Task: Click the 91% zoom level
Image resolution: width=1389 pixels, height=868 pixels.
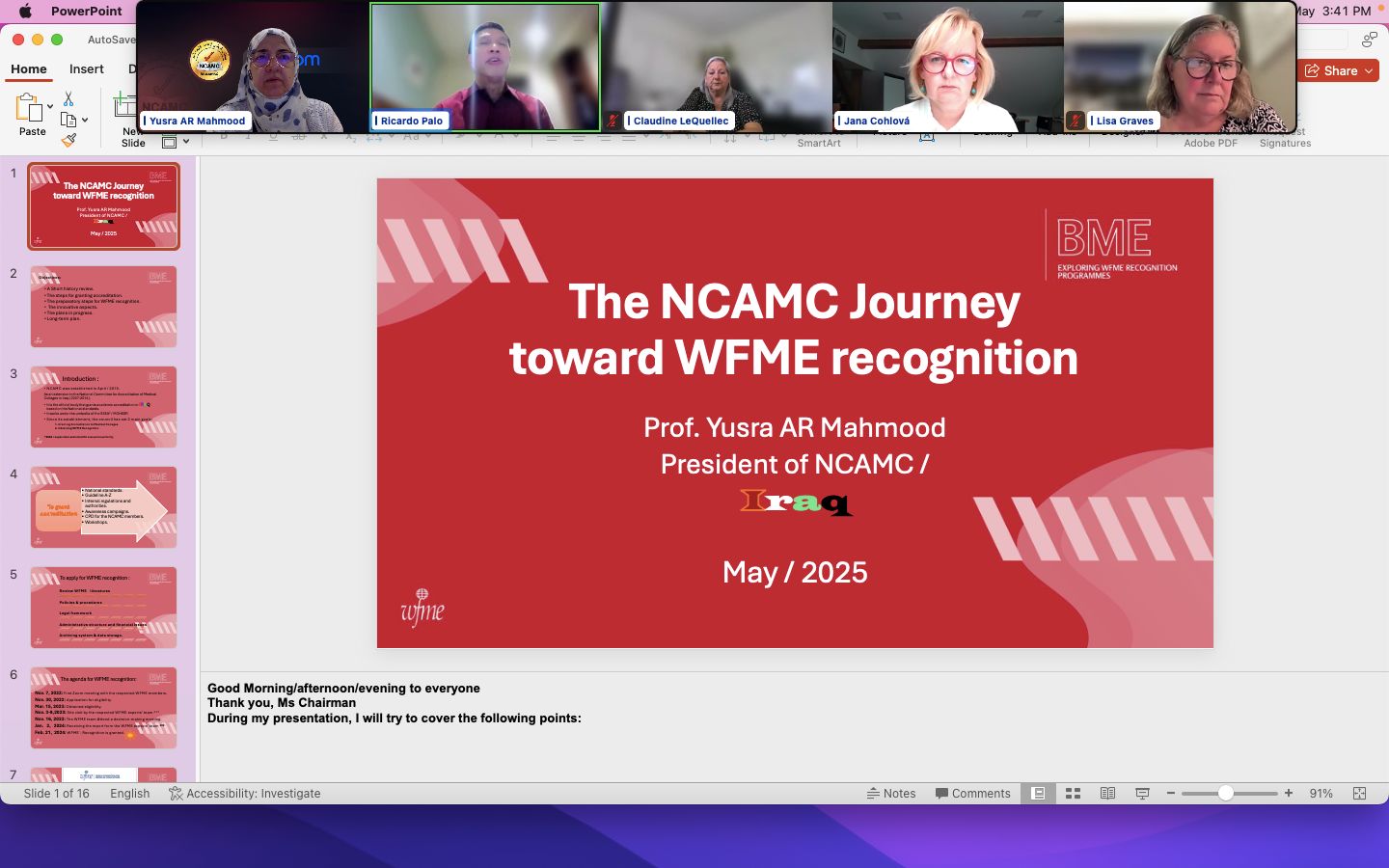Action: coord(1321,794)
